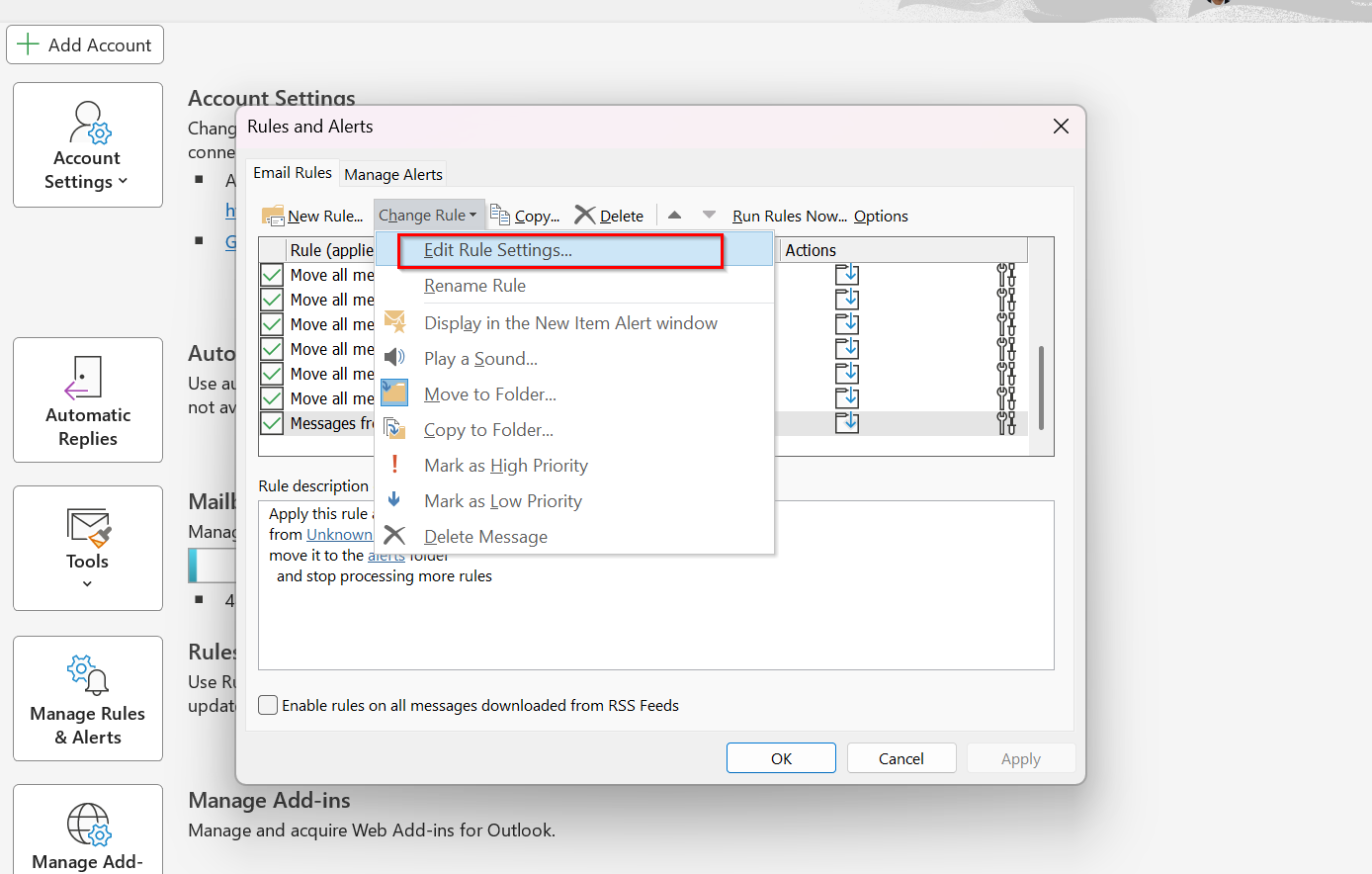Click the Copy rule icon in toolbar
The width and height of the screenshot is (1372, 874).
click(500, 216)
